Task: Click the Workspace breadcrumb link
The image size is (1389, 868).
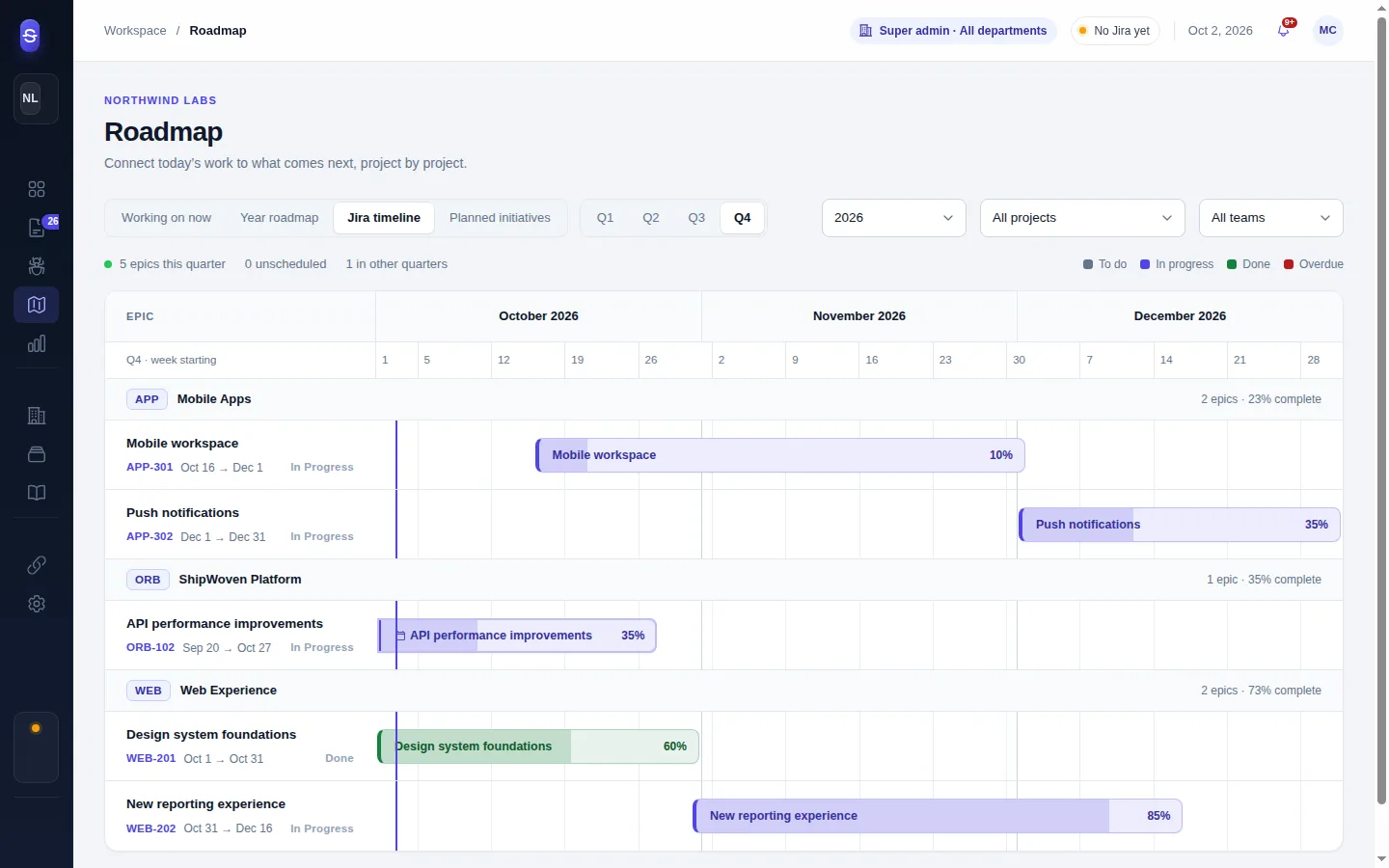Action: 135,31
